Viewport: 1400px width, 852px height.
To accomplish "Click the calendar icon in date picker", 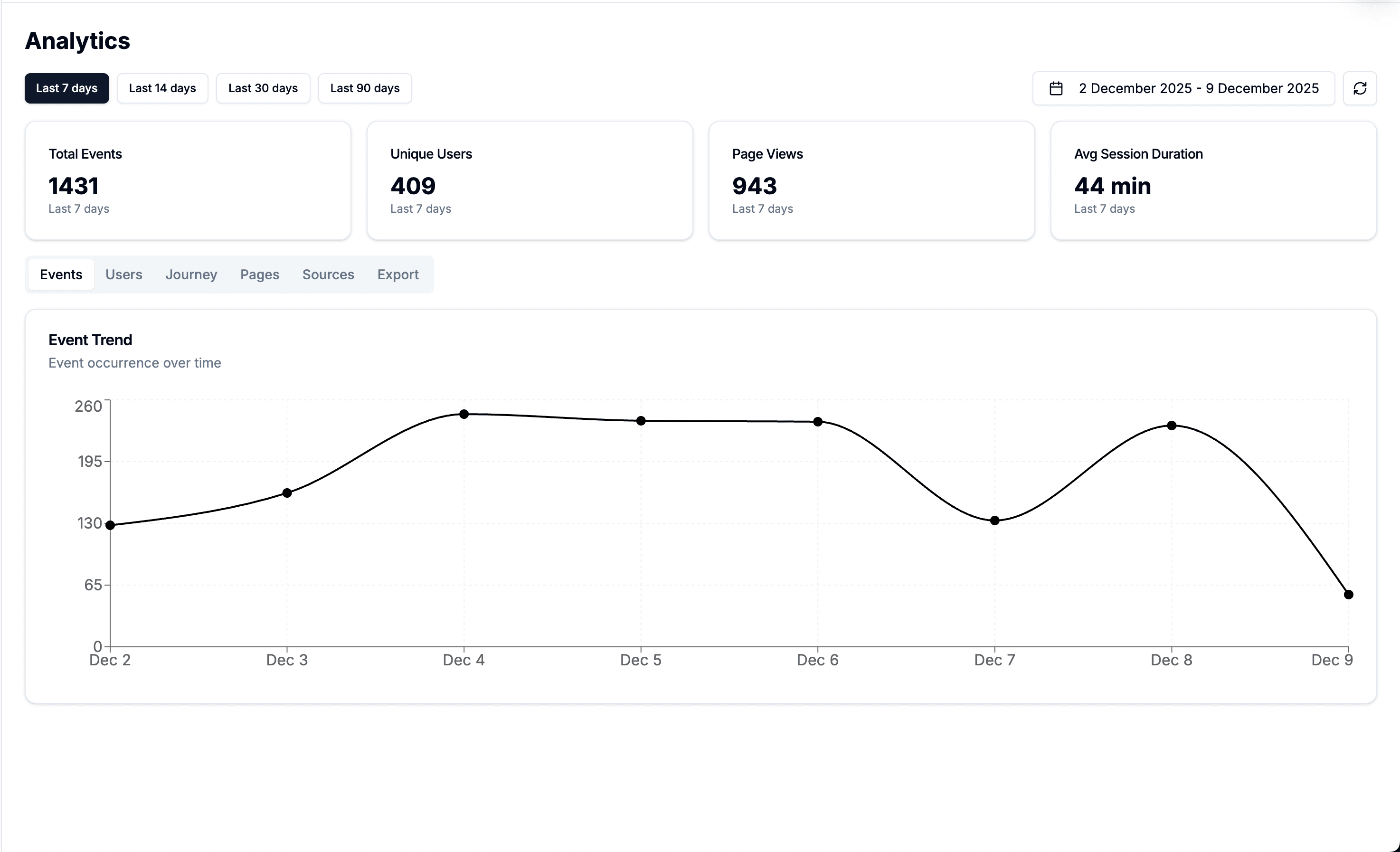I will [1056, 88].
